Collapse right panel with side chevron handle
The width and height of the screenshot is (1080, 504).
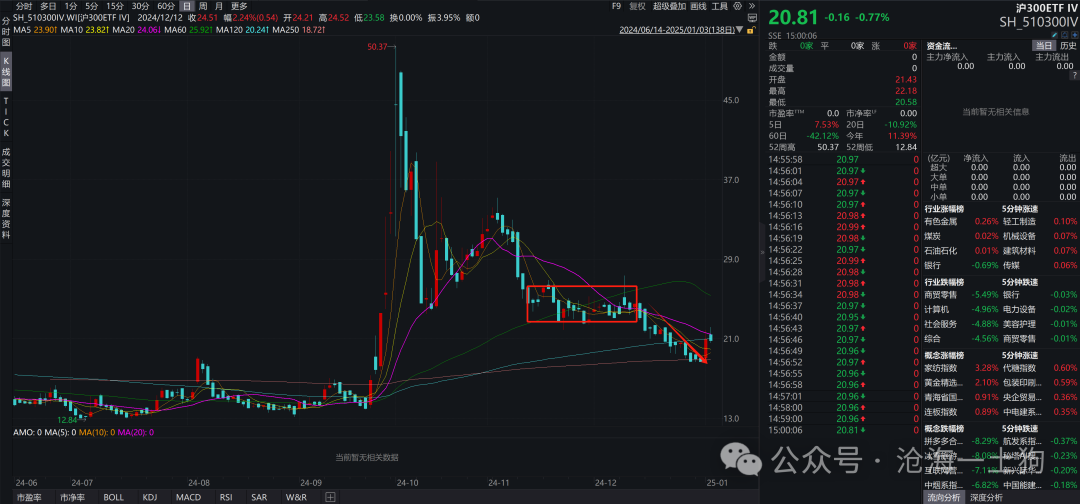(x=762, y=253)
